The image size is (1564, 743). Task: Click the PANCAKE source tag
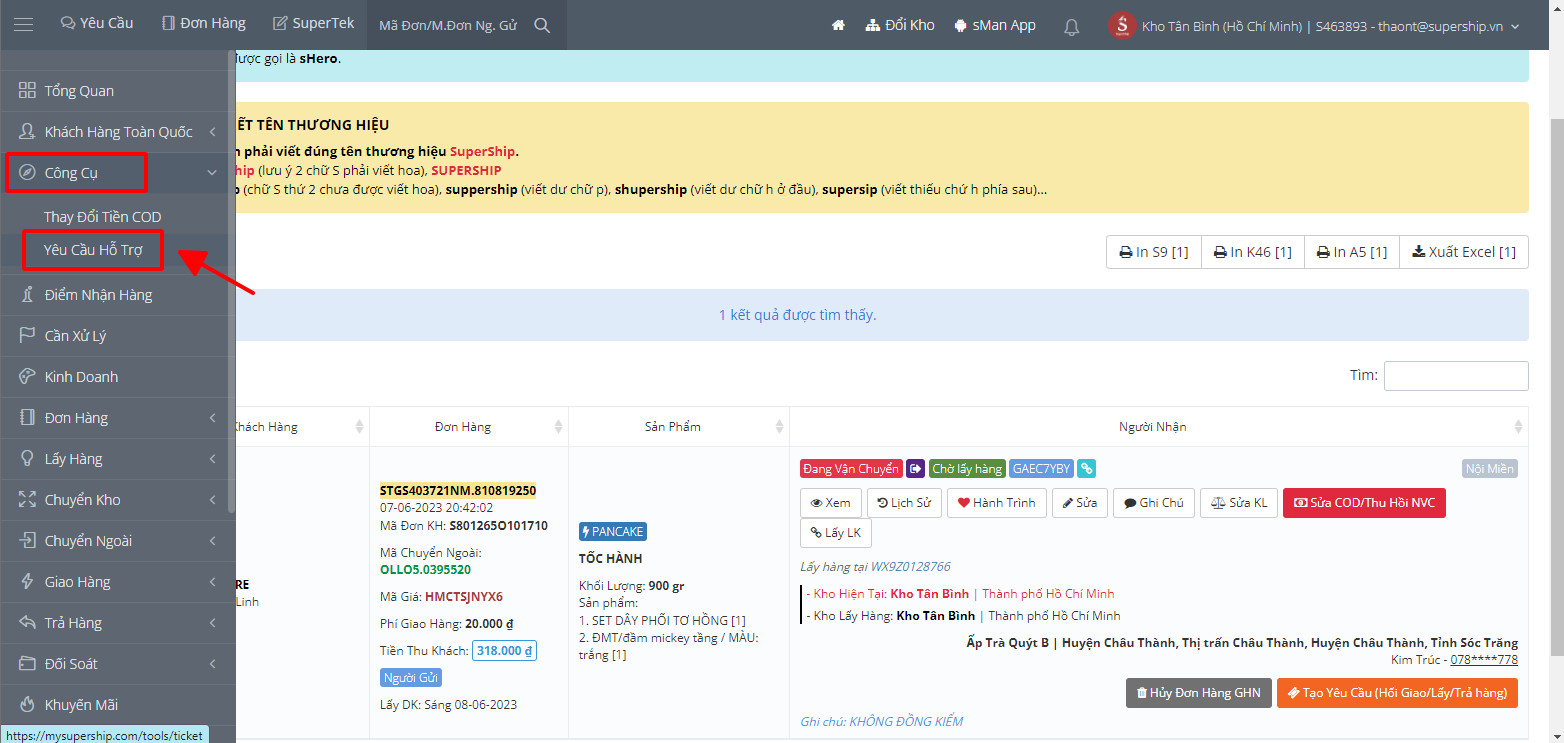(x=613, y=531)
